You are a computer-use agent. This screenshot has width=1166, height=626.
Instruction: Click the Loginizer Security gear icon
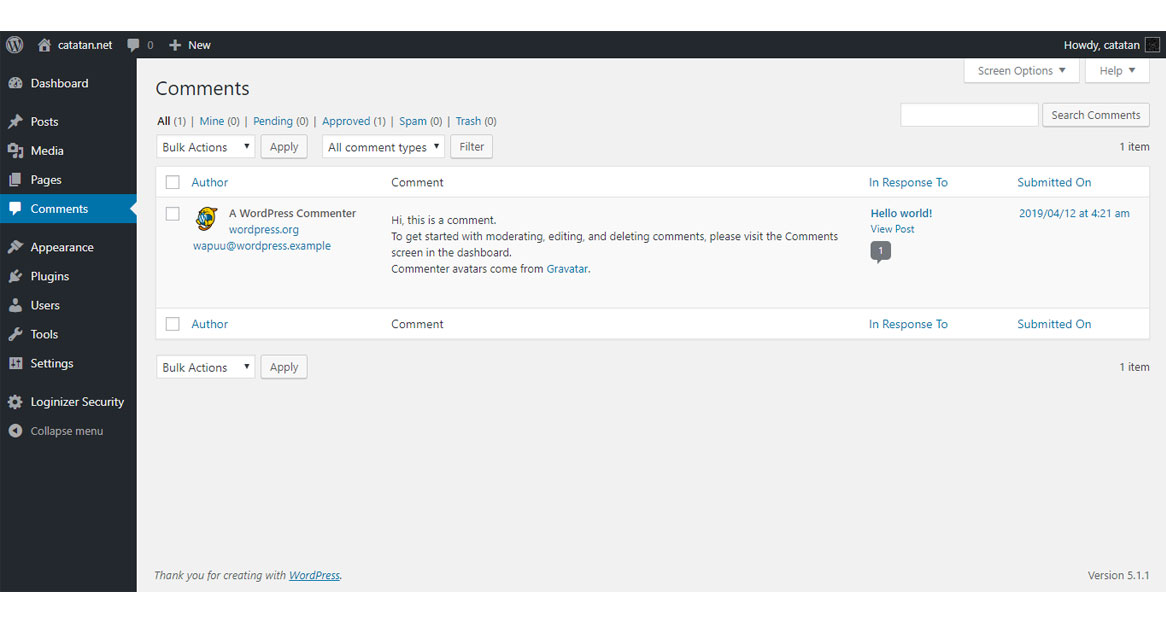click(14, 401)
